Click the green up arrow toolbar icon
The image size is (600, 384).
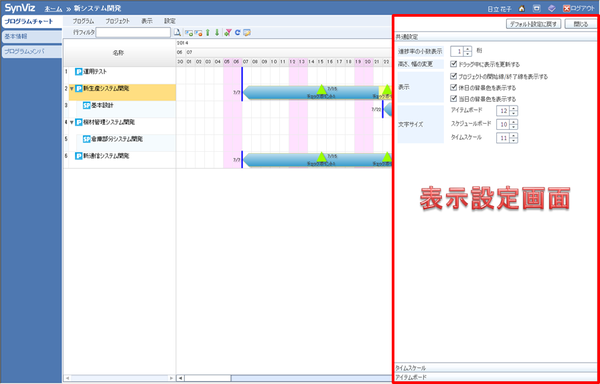click(208, 33)
